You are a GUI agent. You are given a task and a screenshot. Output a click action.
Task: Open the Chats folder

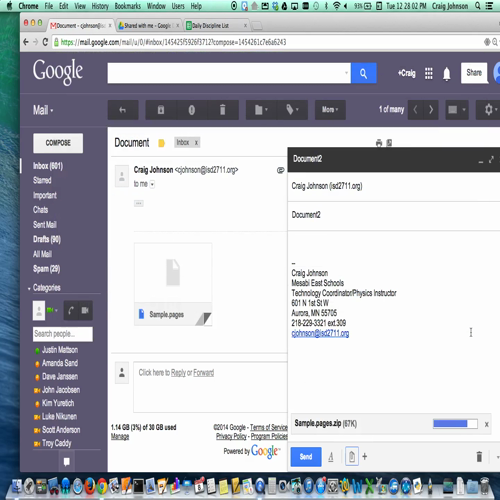(x=40, y=210)
